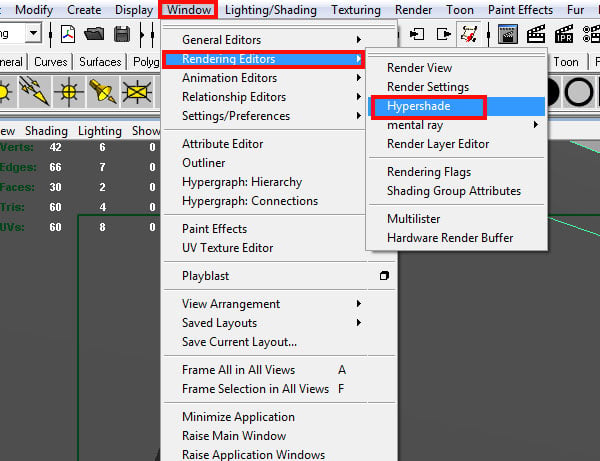
Task: Click the open scene folder icon
Action: tap(94, 34)
